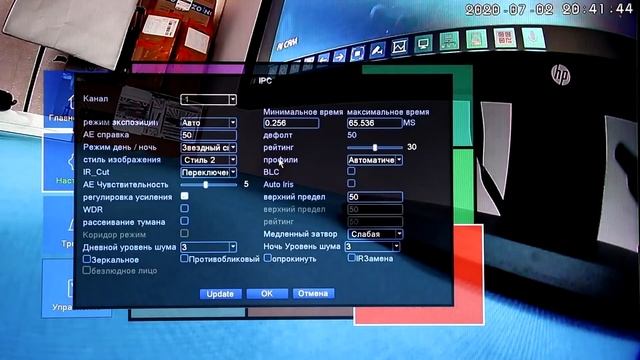
Task: Adjust the рейтинг slider set to 30
Action: 375,147
